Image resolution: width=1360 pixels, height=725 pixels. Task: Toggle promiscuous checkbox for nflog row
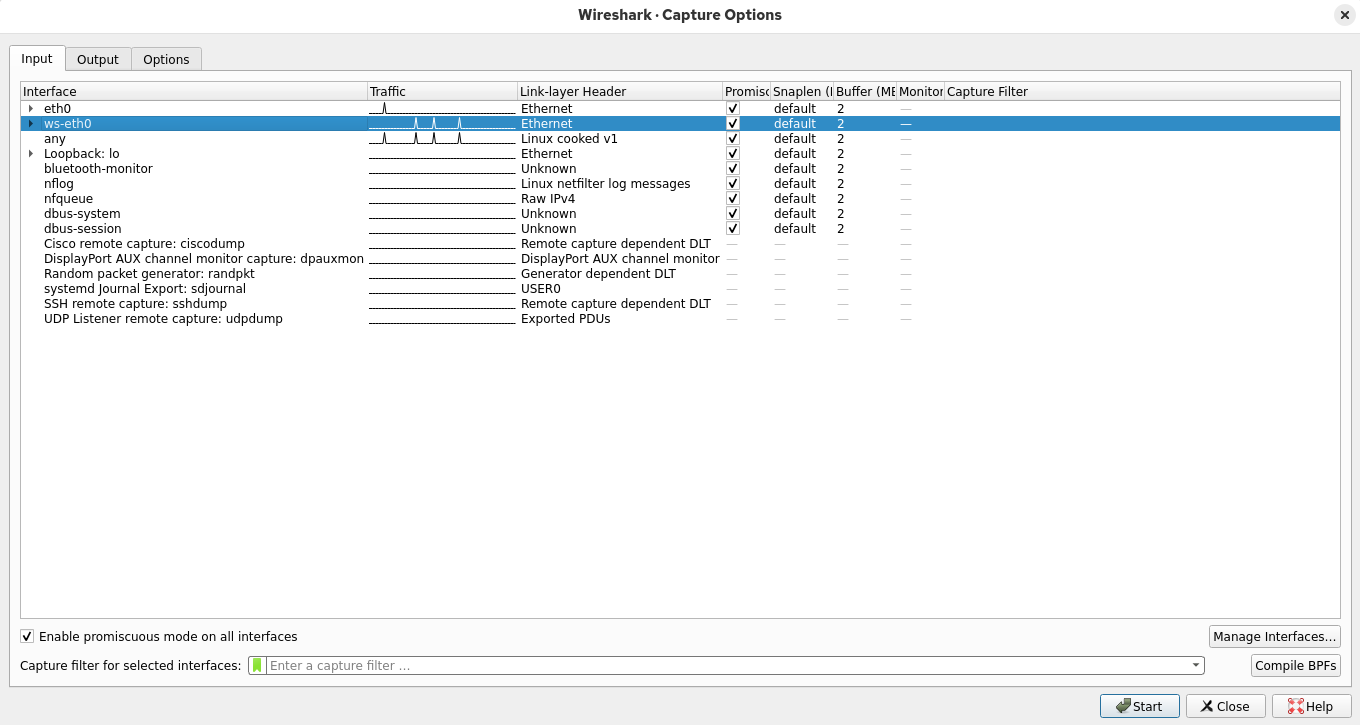(733, 184)
